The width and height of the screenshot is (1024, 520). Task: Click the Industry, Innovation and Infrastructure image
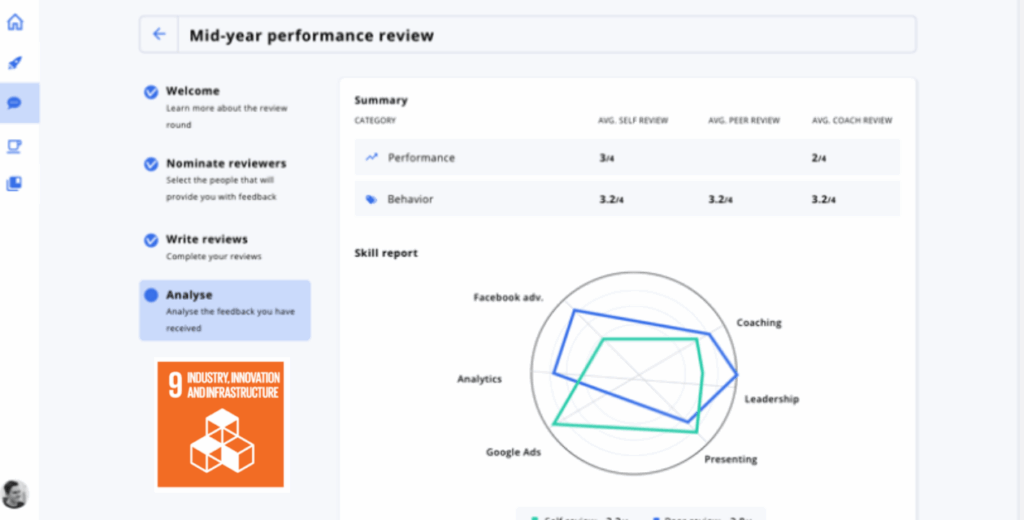click(x=220, y=424)
